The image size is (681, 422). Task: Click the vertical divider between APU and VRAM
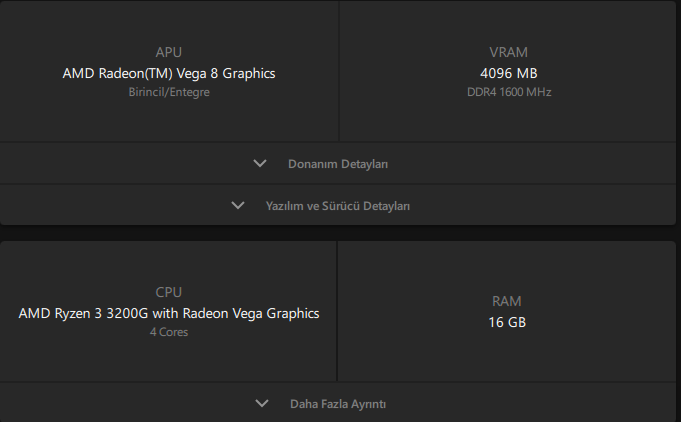tap(339, 70)
